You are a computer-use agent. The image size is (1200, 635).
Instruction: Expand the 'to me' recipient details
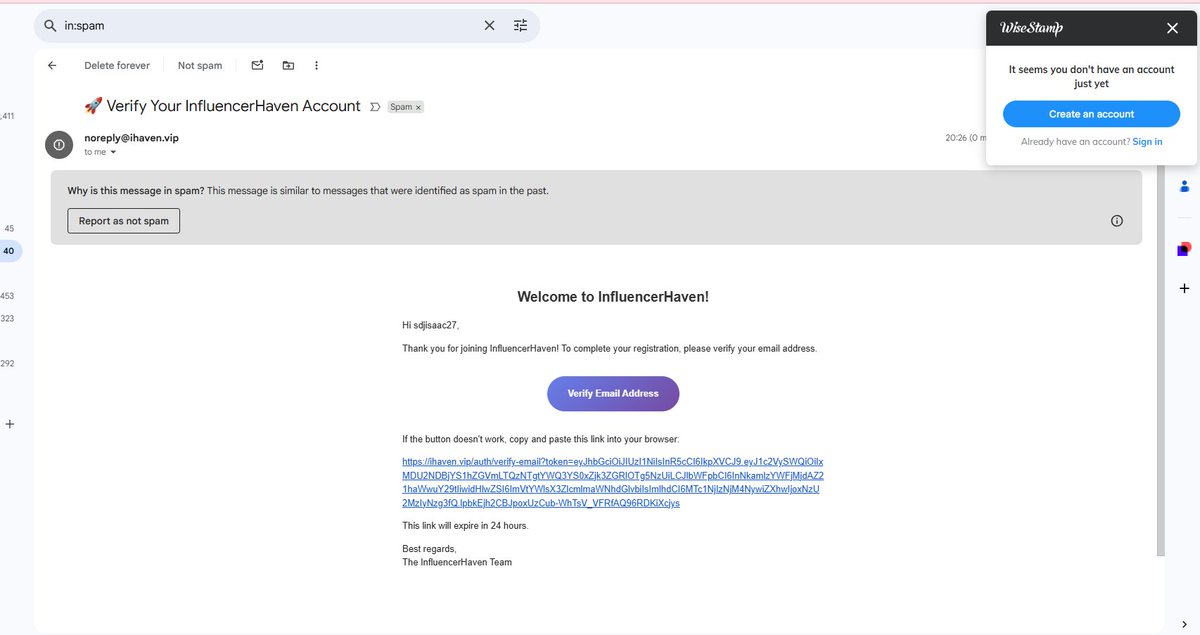click(113, 153)
